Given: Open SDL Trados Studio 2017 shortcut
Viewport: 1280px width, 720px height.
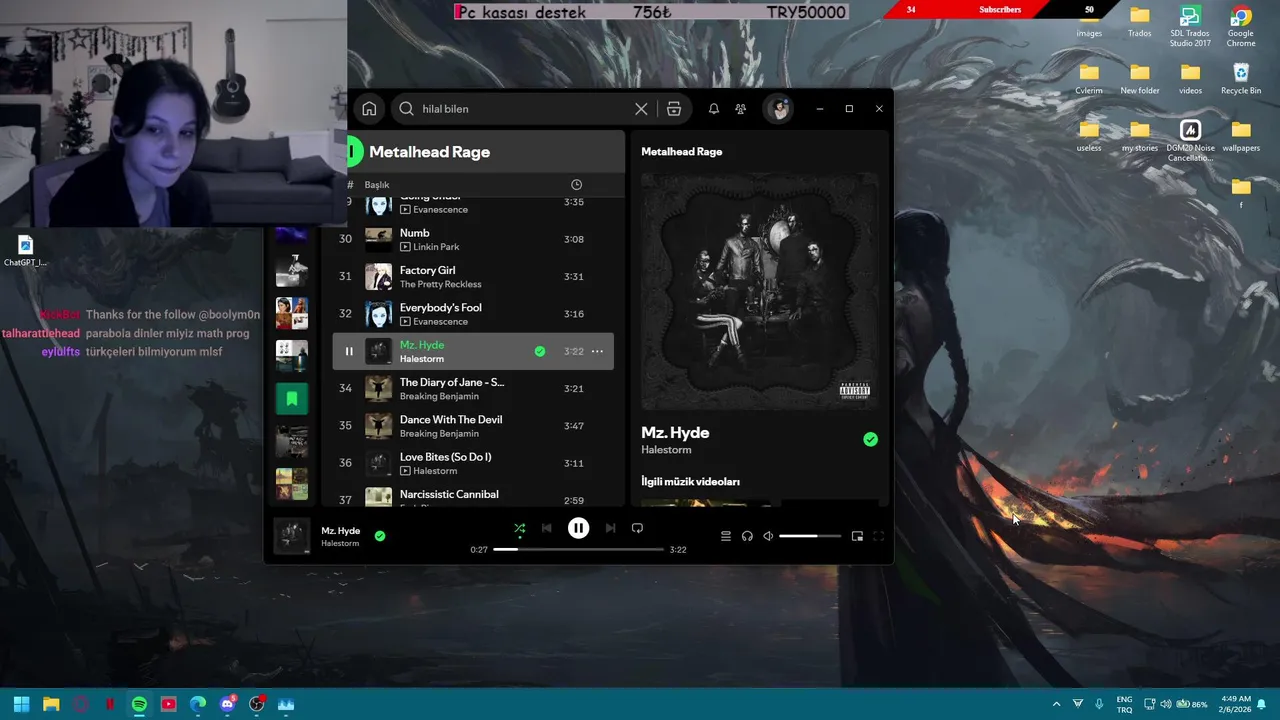Looking at the screenshot, I should [1190, 26].
